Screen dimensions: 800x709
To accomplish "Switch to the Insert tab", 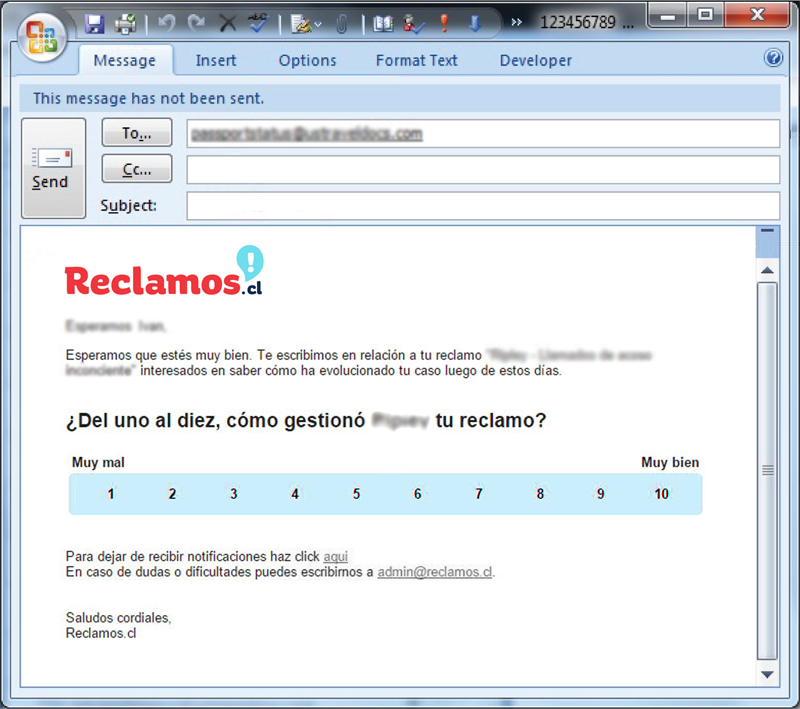I will (216, 61).
